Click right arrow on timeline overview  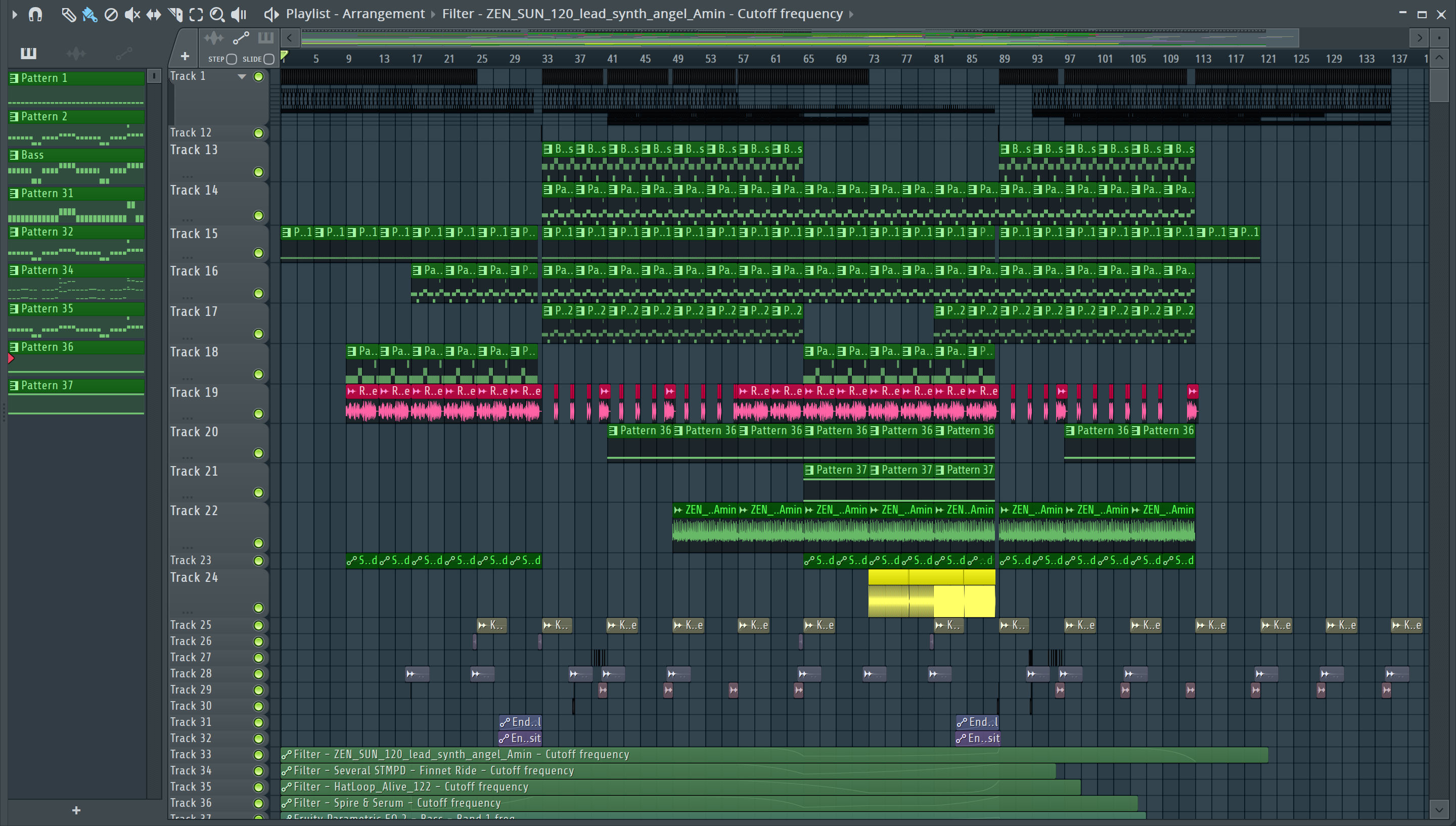[1419, 38]
